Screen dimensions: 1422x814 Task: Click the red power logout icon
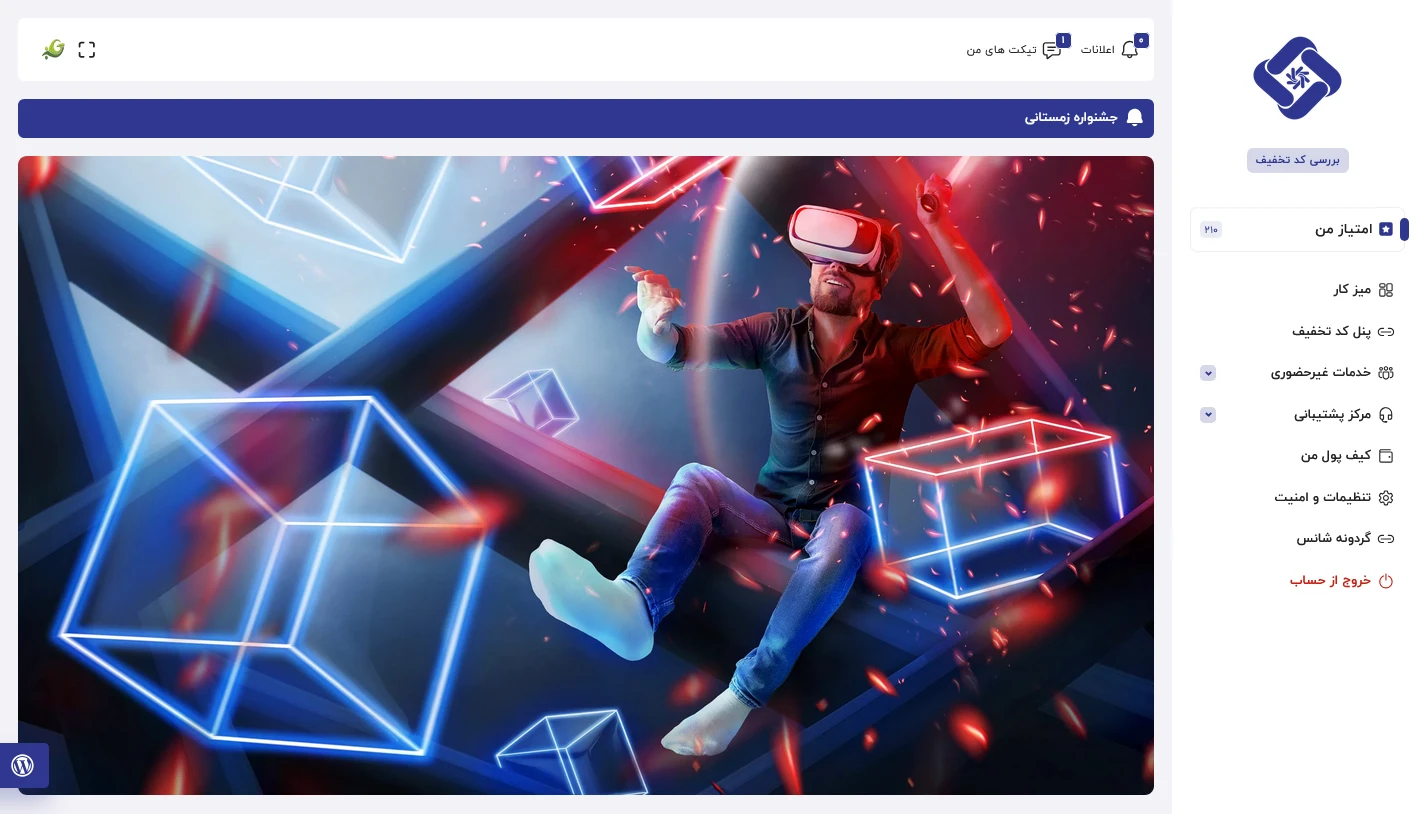1385,581
